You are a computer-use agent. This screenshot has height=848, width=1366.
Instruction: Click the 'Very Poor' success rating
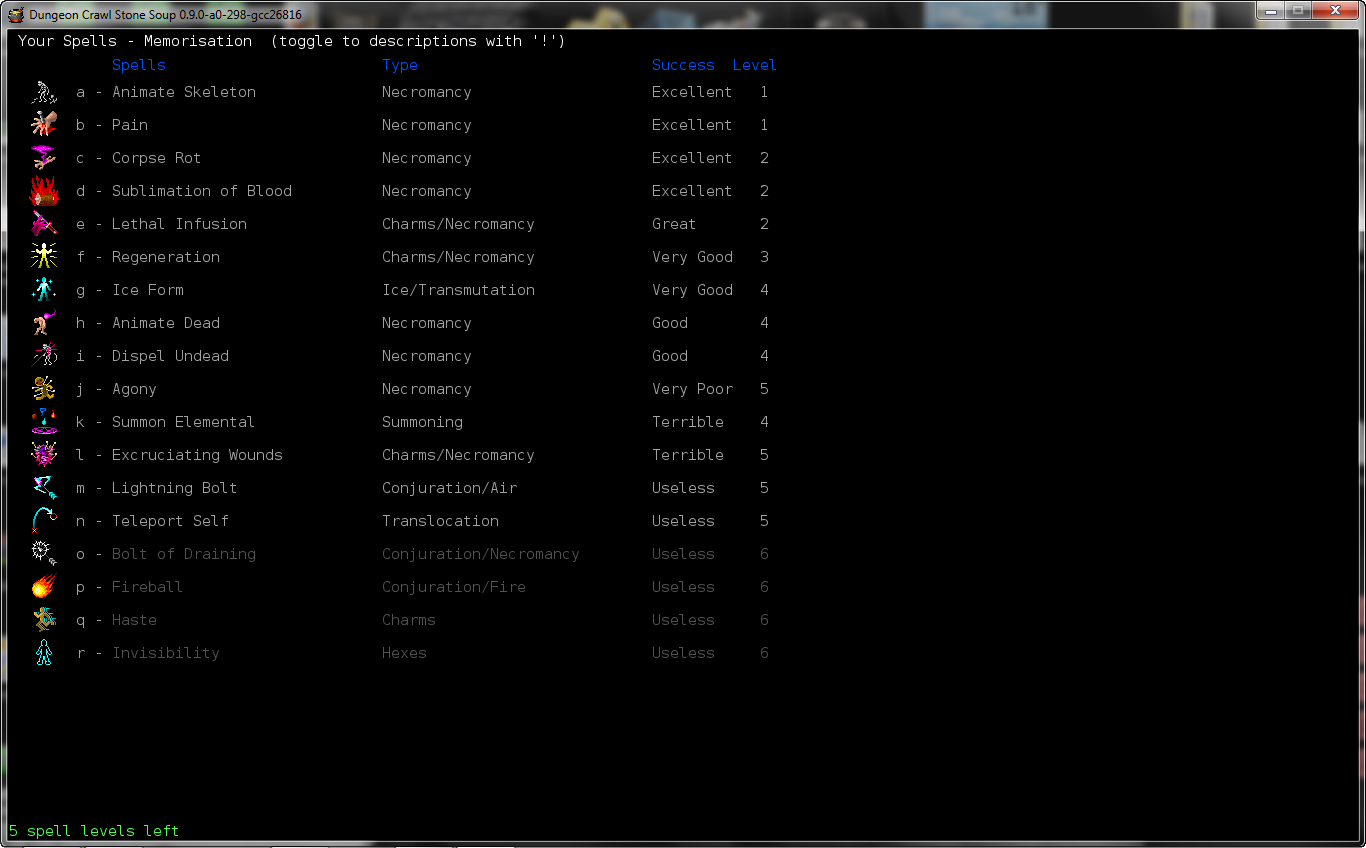point(693,389)
